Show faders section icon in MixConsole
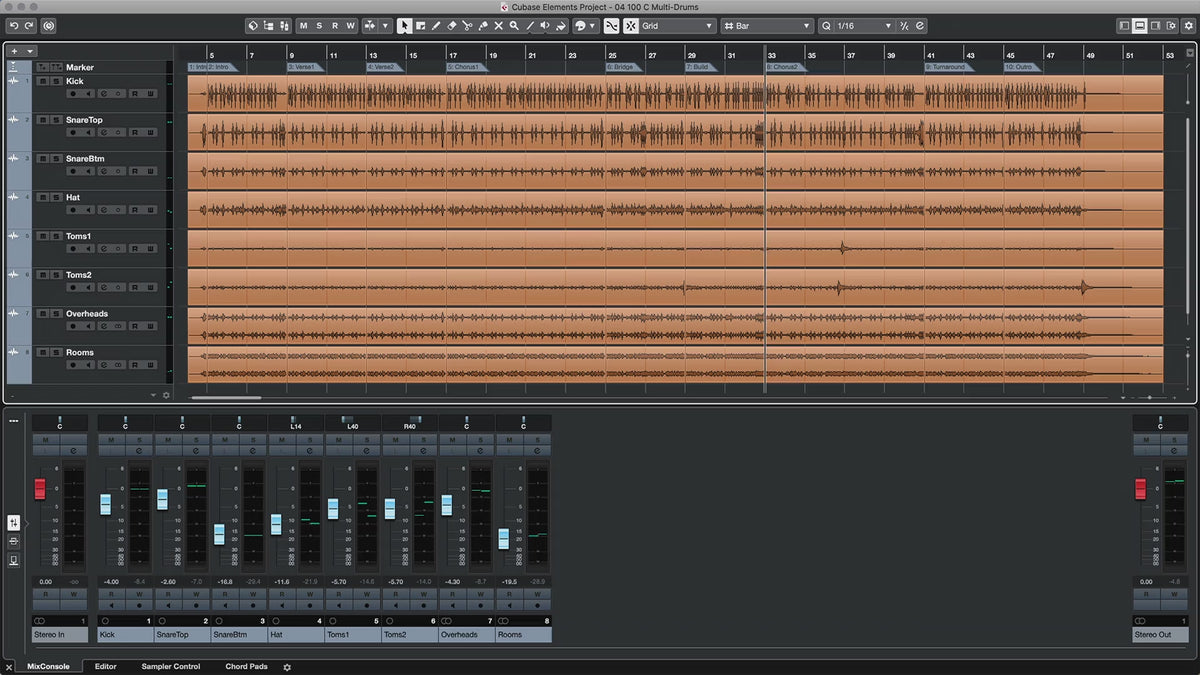1200x675 pixels. (14, 523)
